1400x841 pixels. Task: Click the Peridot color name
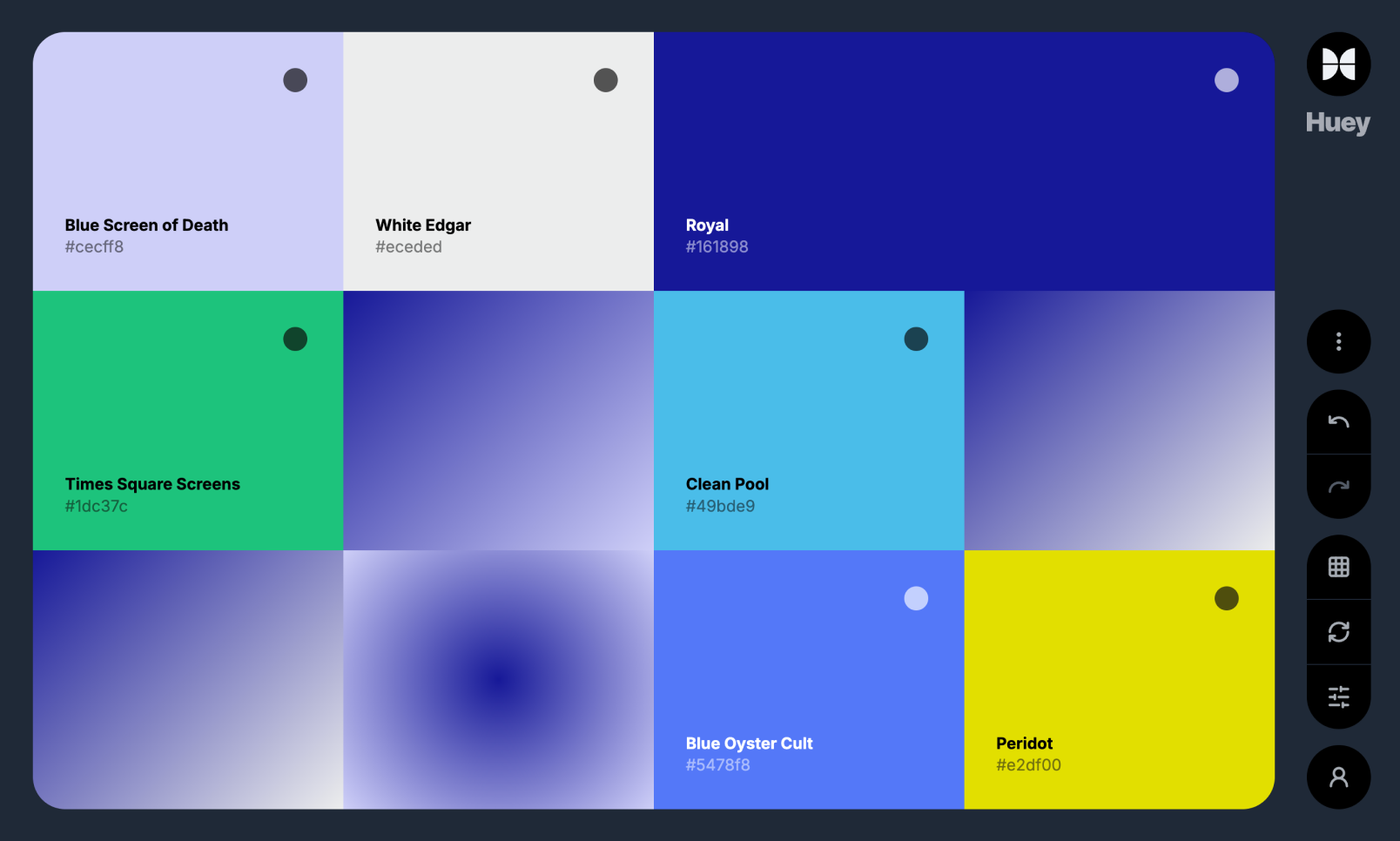tap(1024, 743)
